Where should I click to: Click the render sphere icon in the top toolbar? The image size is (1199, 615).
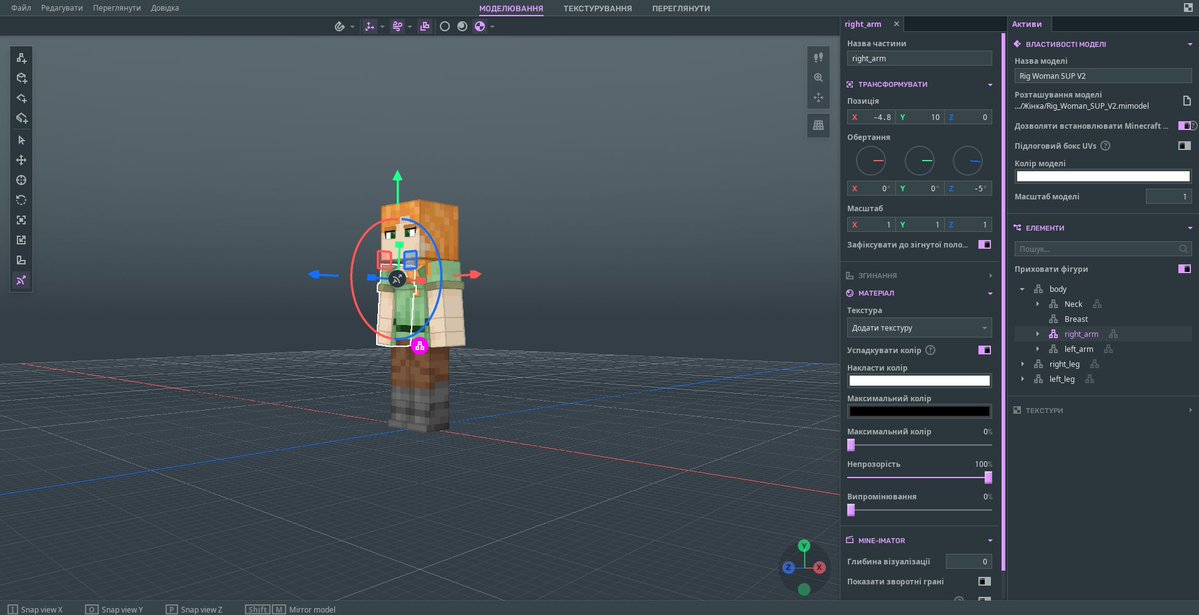tap(461, 27)
